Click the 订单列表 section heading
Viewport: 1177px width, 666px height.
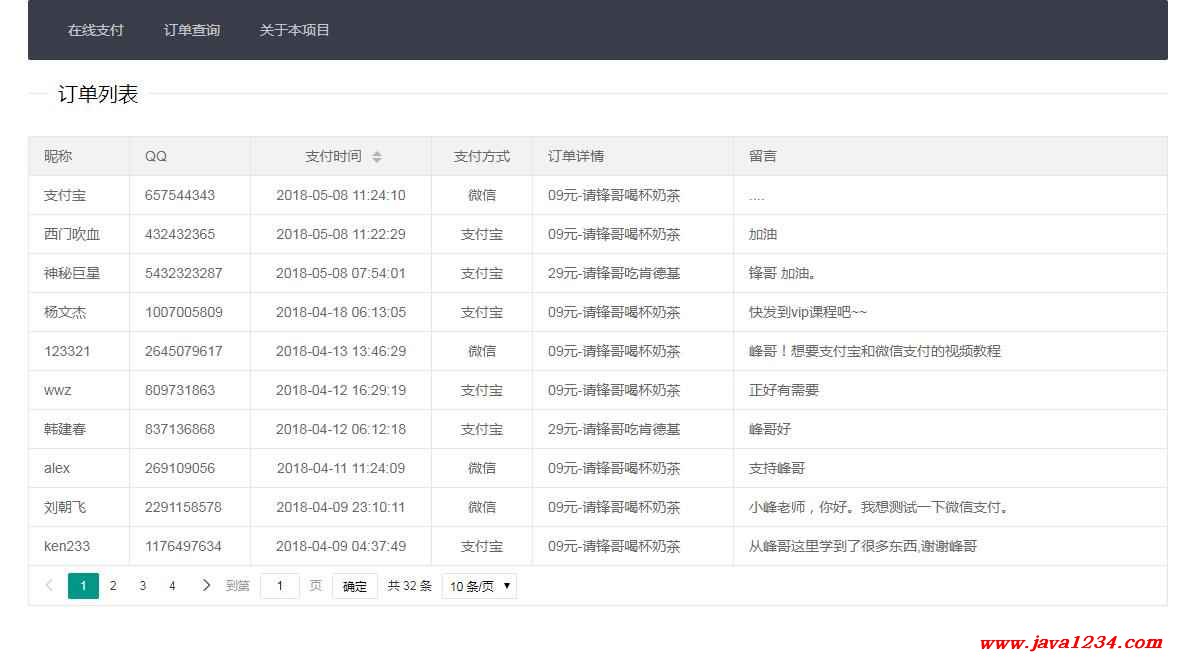click(x=98, y=94)
